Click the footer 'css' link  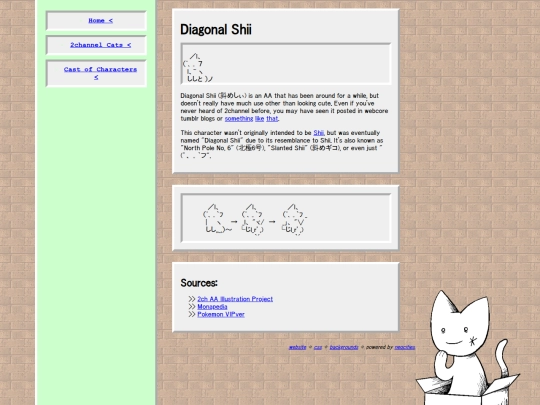pos(318,347)
